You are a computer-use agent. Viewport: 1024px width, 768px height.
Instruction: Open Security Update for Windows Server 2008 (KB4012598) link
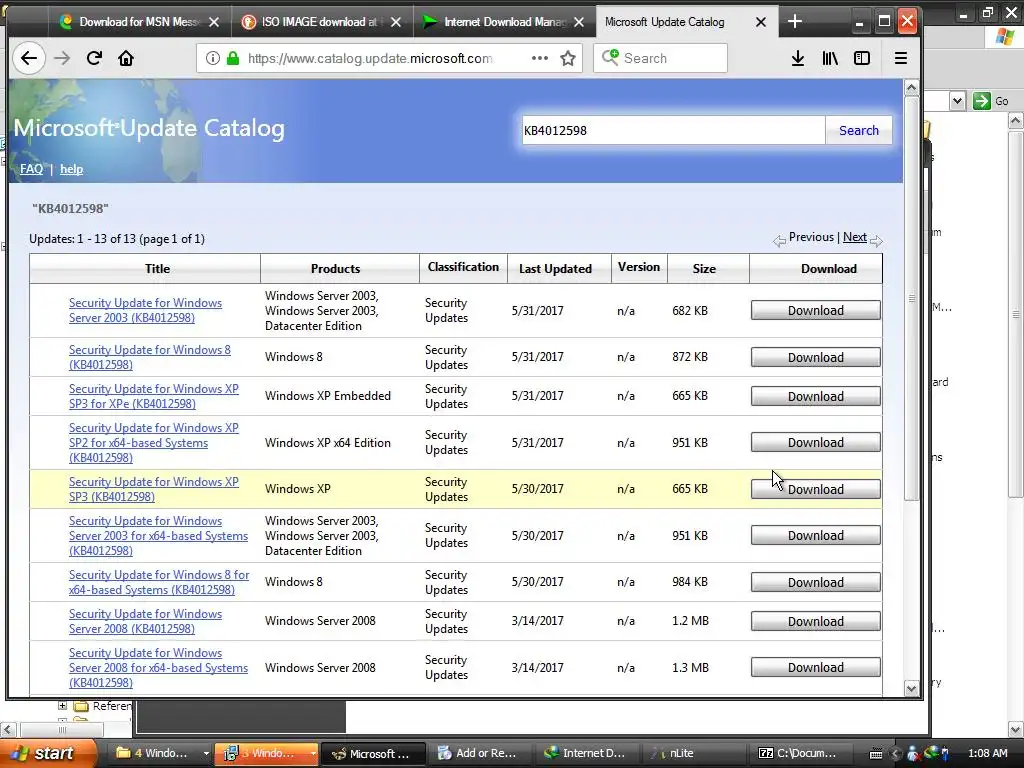(x=145, y=621)
